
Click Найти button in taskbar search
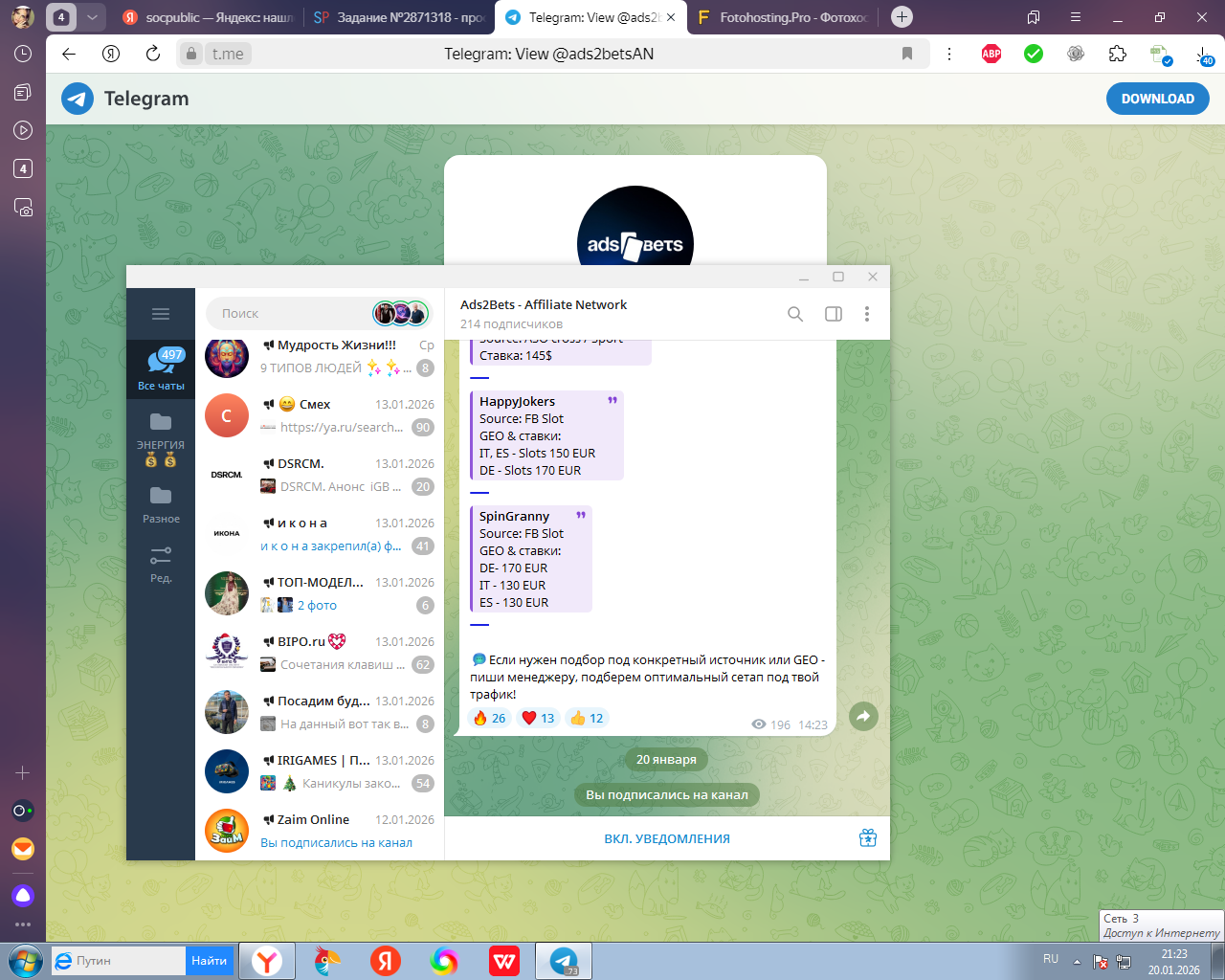209,961
